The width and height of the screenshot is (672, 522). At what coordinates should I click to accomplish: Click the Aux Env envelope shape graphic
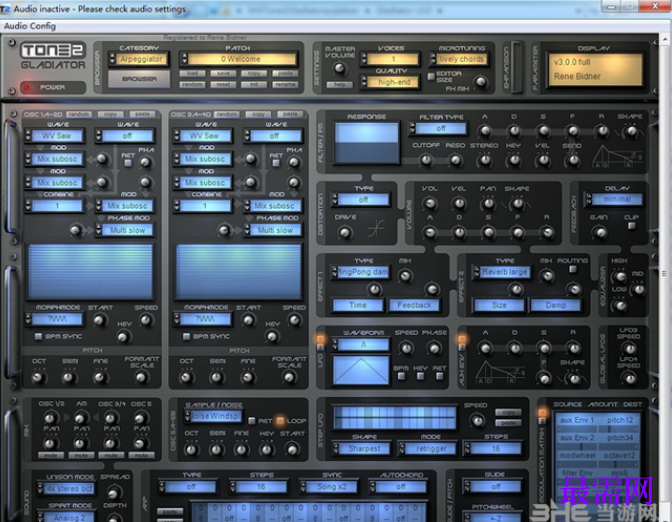(x=500, y=372)
